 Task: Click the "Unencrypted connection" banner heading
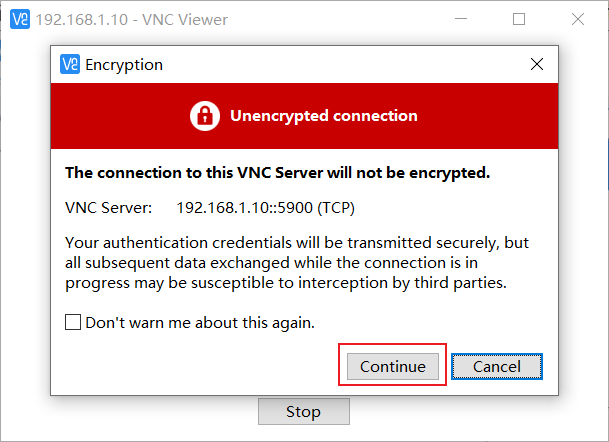click(324, 116)
